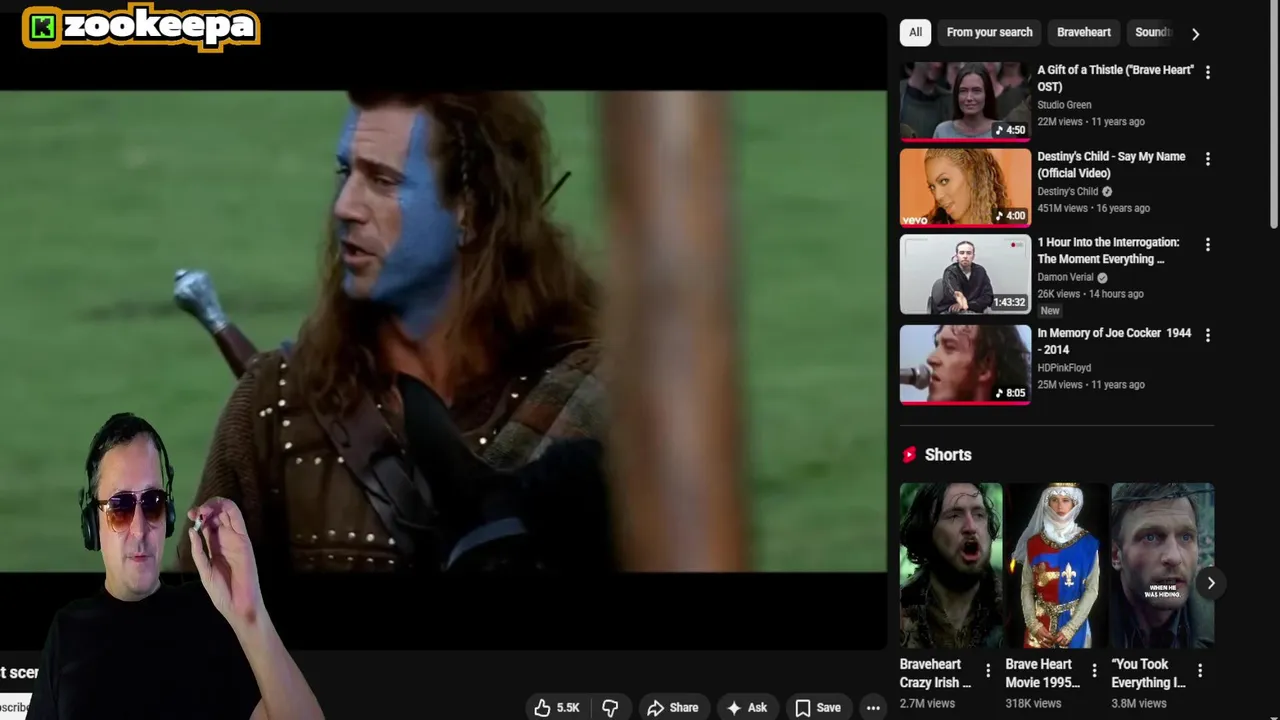Click the 2.7M views text under short
Screen dimensions: 1280x720
pos(927,703)
